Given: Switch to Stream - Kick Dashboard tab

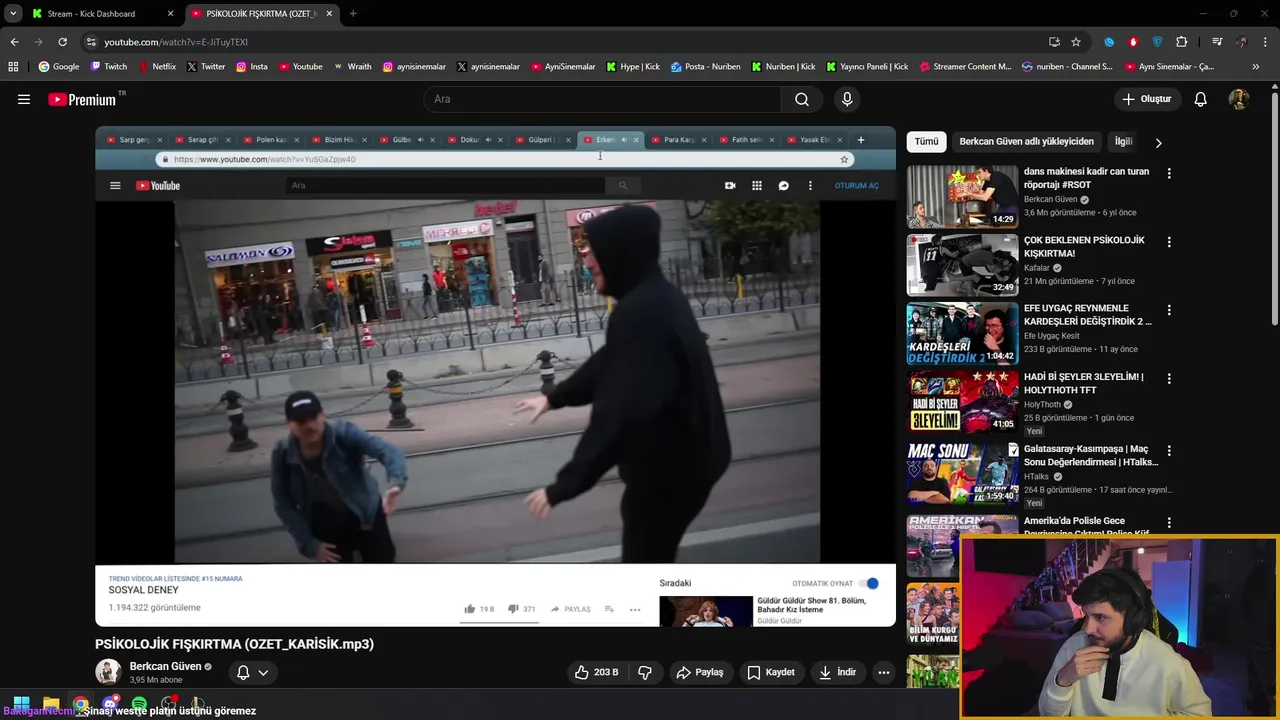Looking at the screenshot, I should click(x=92, y=14).
